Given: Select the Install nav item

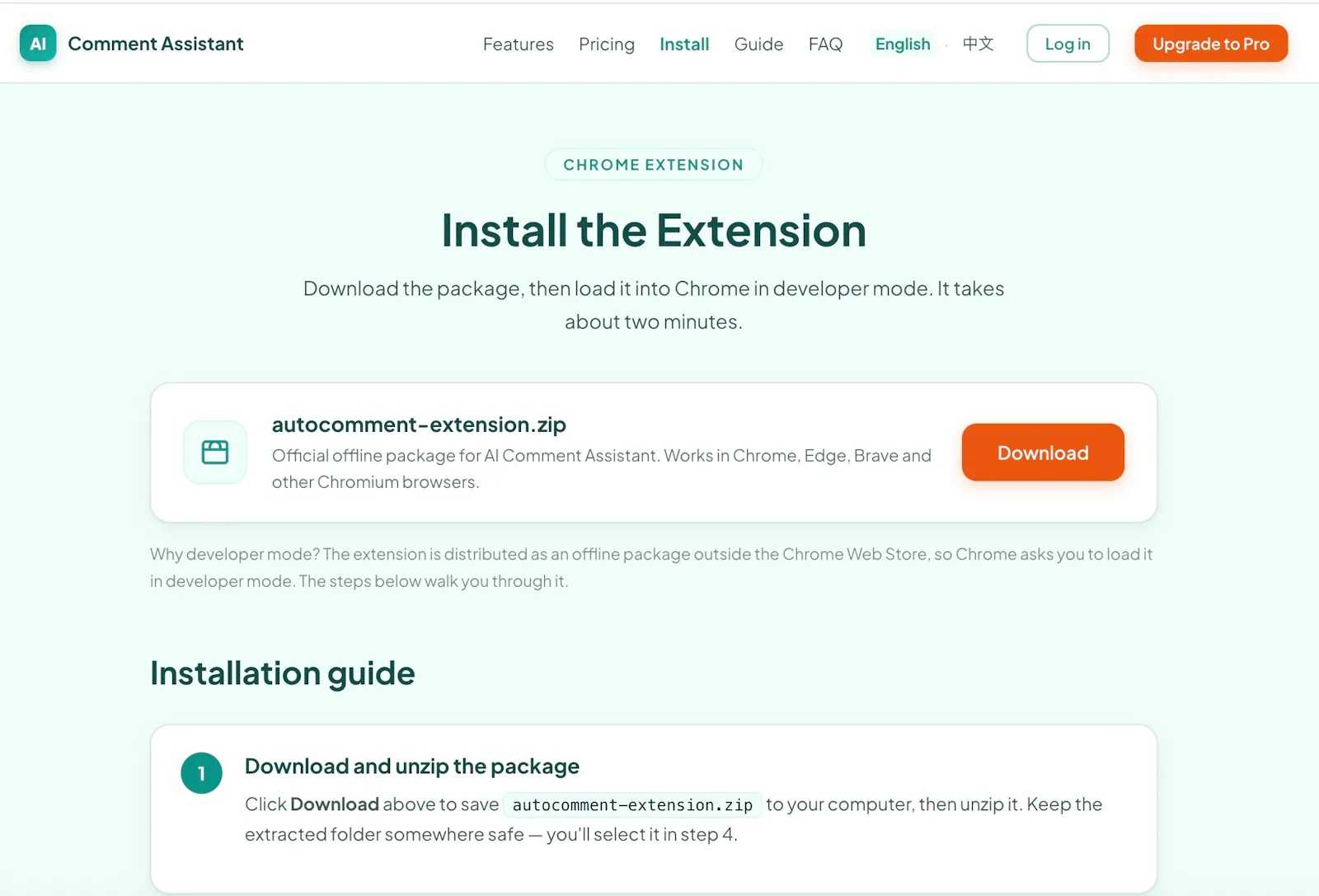Looking at the screenshot, I should point(684,45).
